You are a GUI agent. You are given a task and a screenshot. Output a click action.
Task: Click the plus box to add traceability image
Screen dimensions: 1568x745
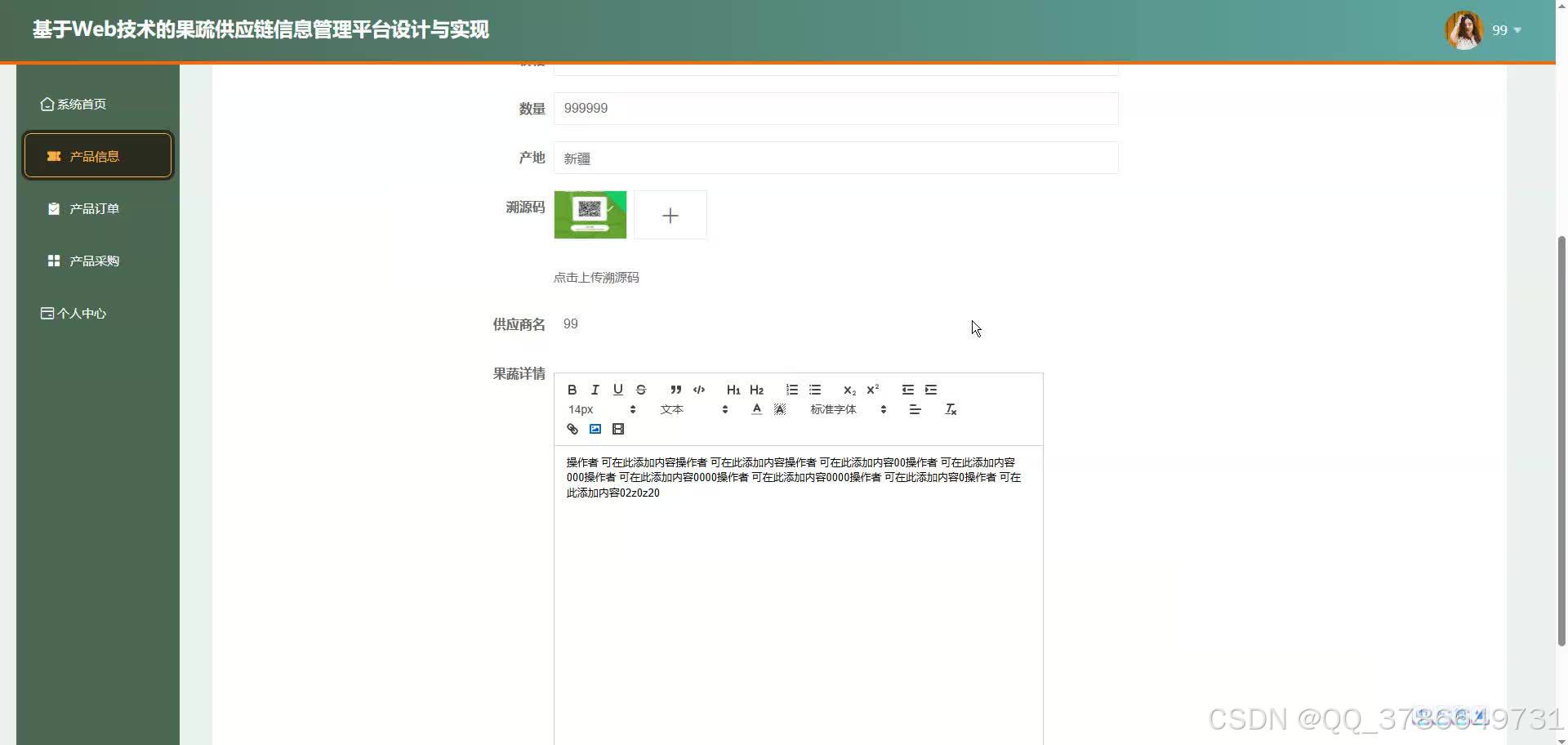coord(670,215)
